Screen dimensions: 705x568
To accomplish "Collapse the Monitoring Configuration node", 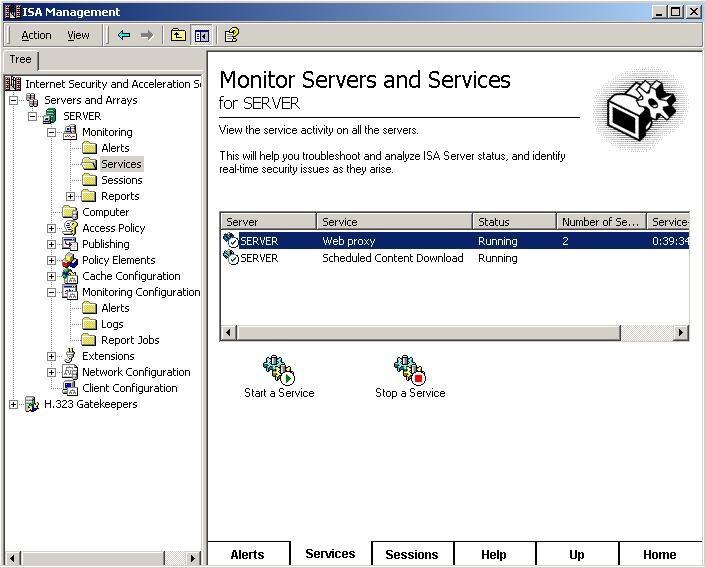I will click(51, 292).
